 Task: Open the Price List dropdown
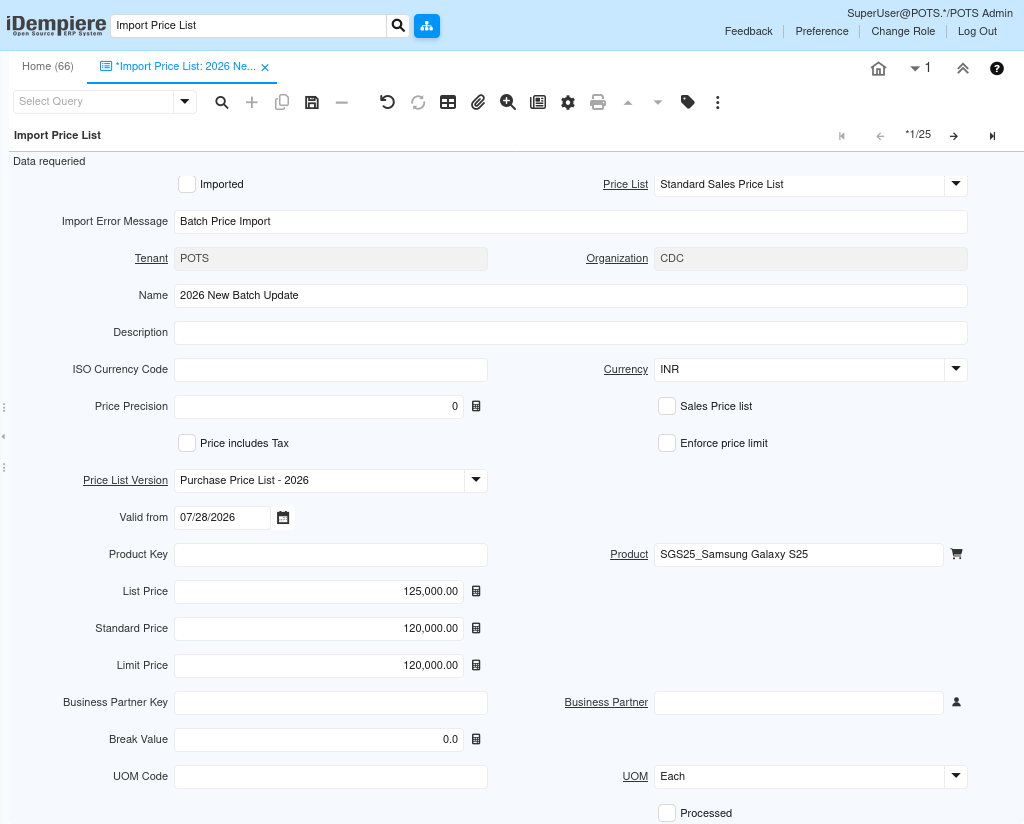coord(956,184)
